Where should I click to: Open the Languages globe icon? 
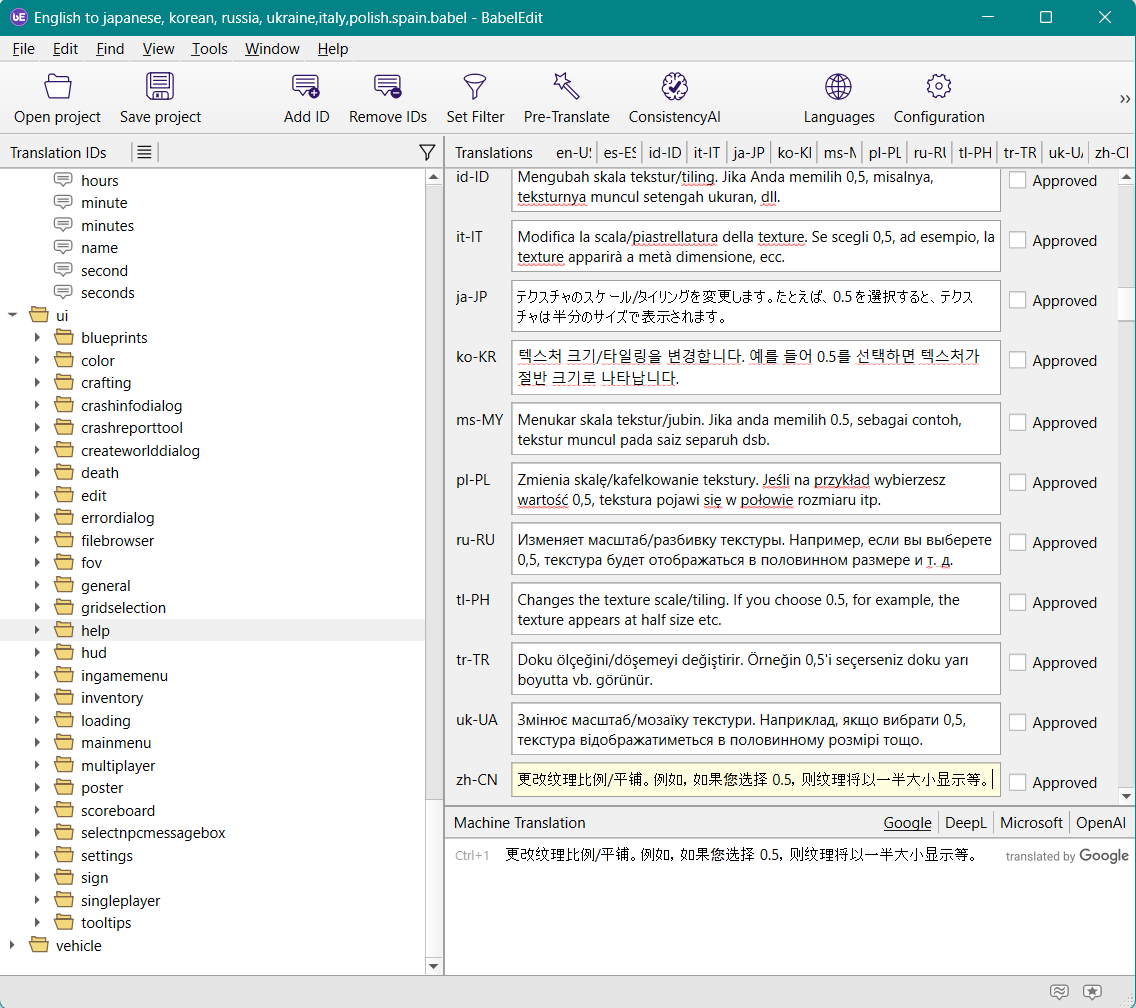[x=838, y=87]
